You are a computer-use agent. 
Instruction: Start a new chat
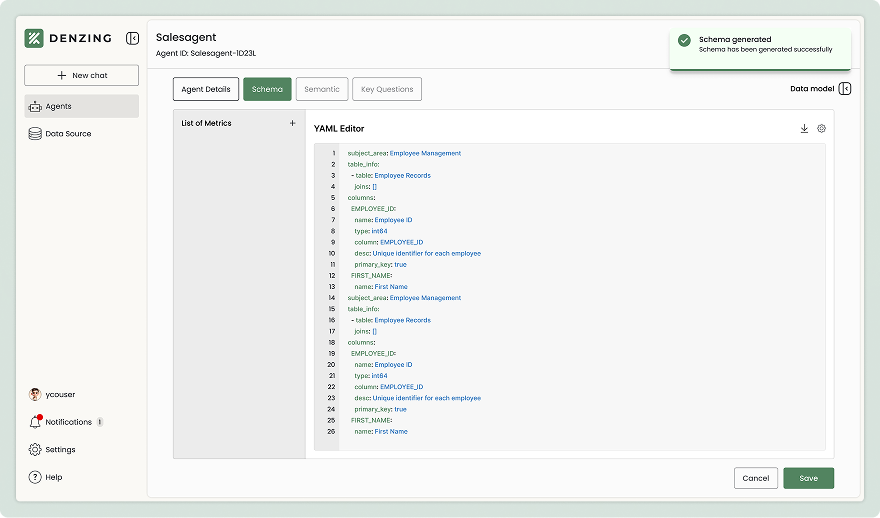pos(82,75)
